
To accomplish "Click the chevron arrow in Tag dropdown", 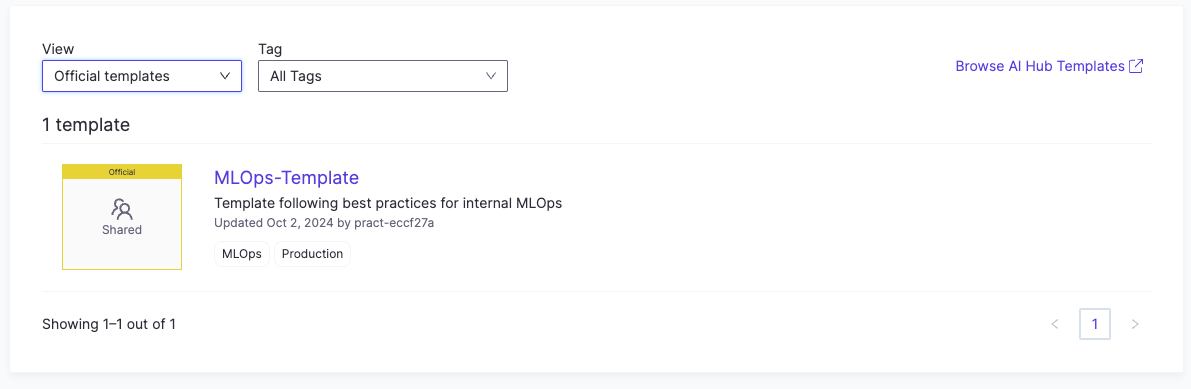I will pos(491,76).
